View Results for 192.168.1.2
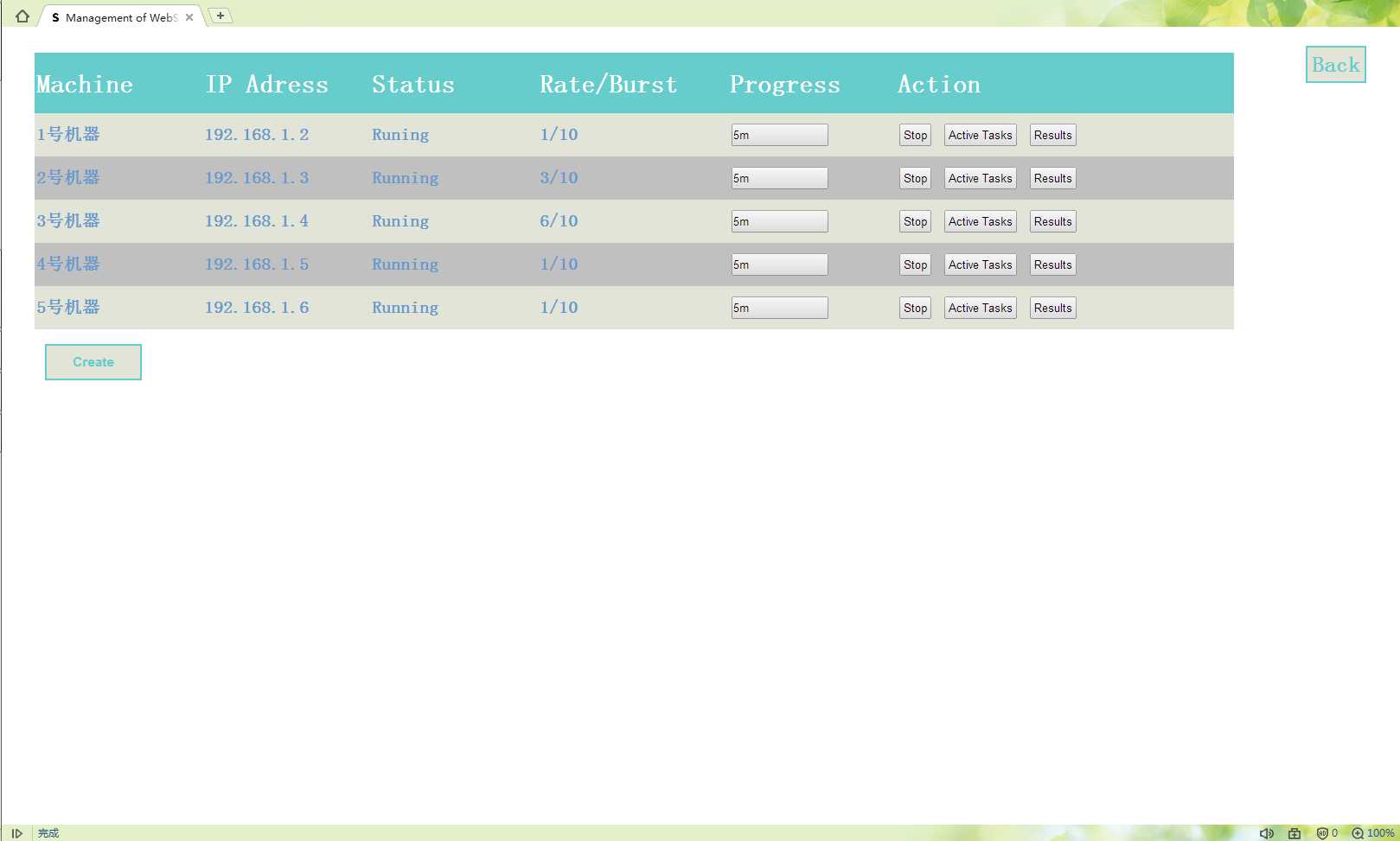The width and height of the screenshot is (1400, 841). click(x=1052, y=135)
